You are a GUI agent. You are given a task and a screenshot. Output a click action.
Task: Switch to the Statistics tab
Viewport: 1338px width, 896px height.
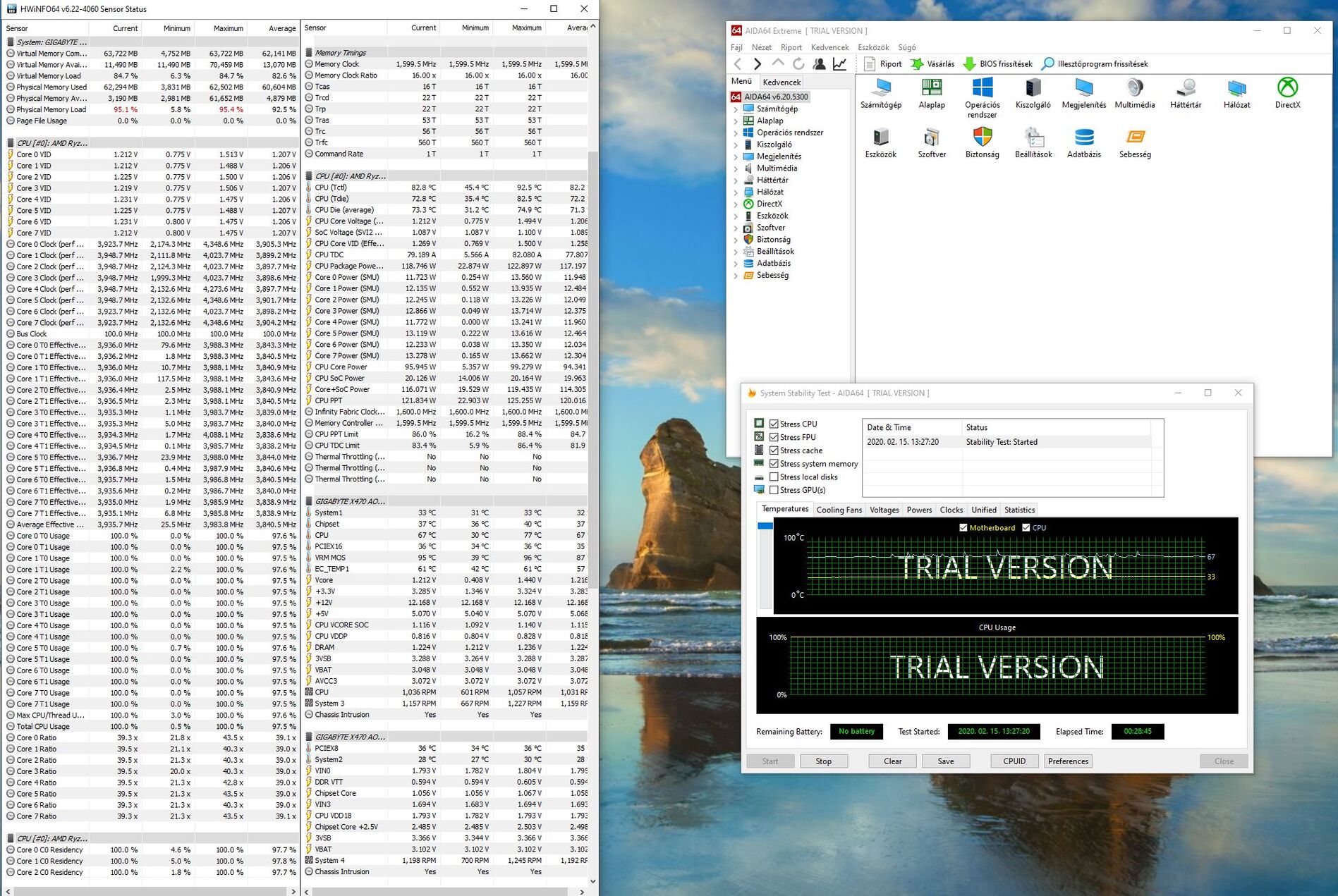[1020, 510]
